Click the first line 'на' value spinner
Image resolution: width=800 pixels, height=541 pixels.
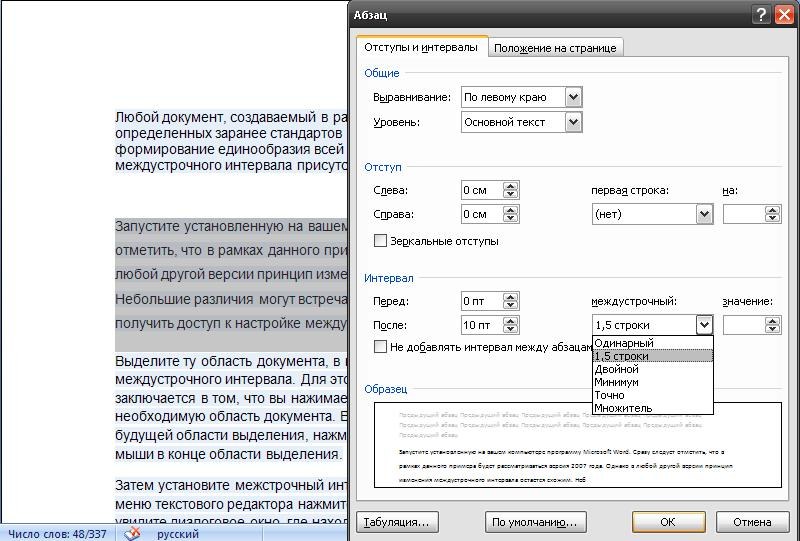coord(772,214)
